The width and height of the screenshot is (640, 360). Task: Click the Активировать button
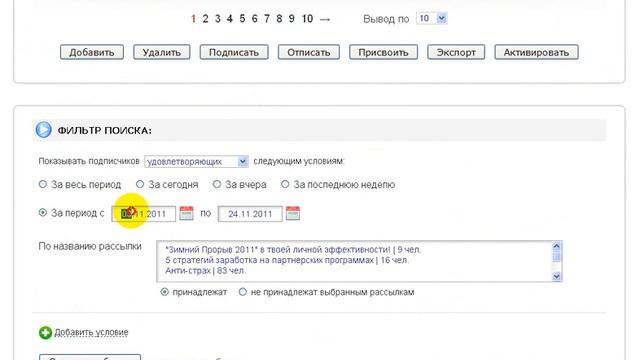click(536, 52)
